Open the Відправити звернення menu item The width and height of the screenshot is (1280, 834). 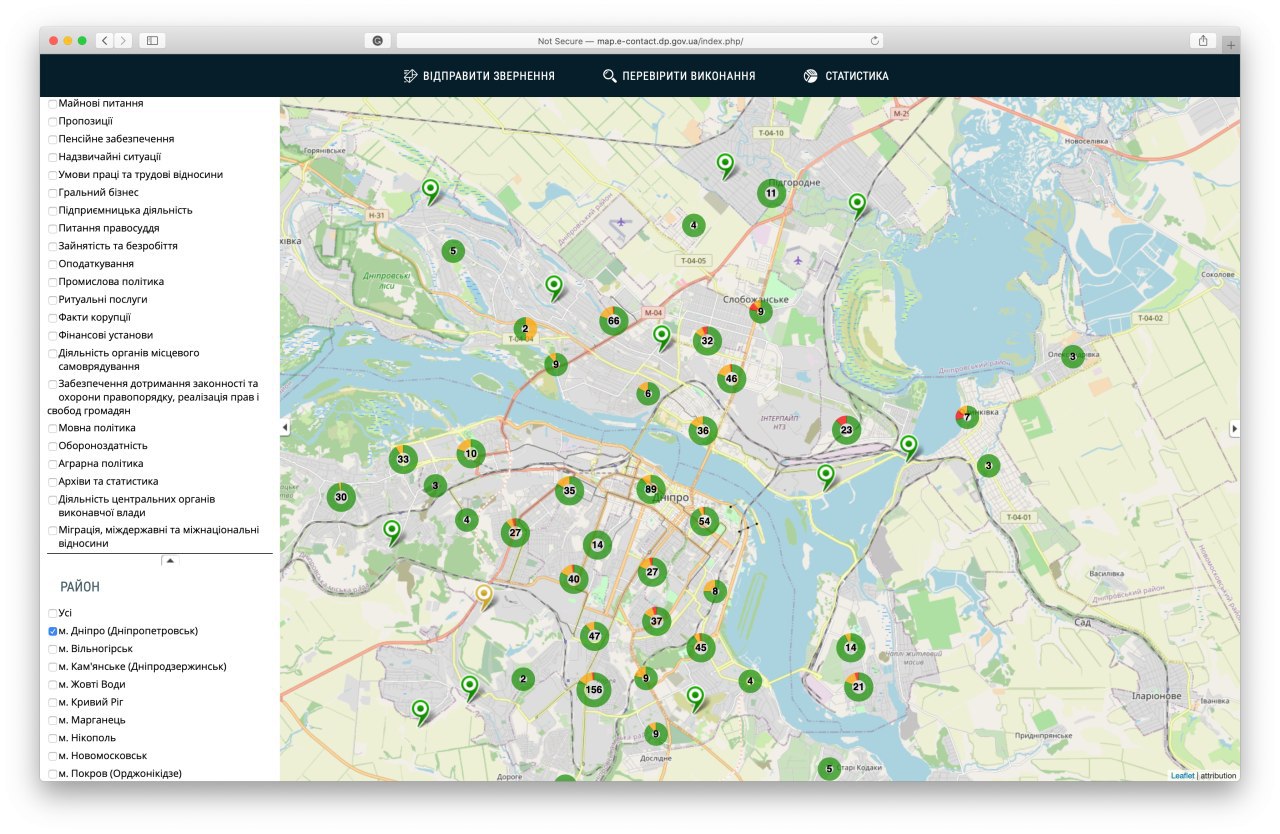point(479,76)
